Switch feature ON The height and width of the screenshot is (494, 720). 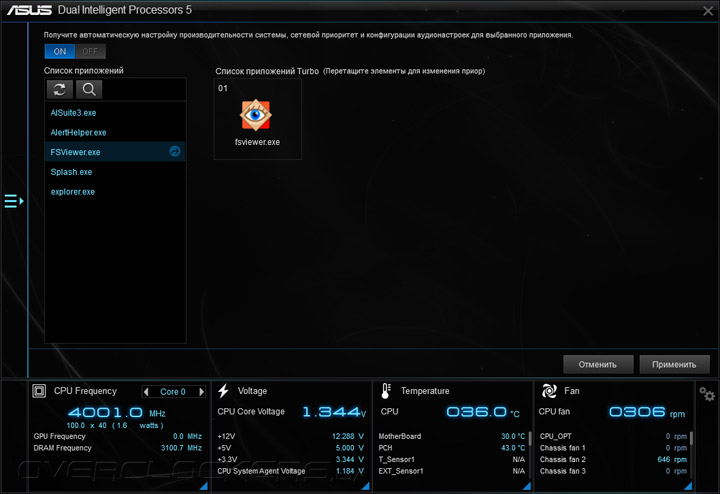point(60,51)
